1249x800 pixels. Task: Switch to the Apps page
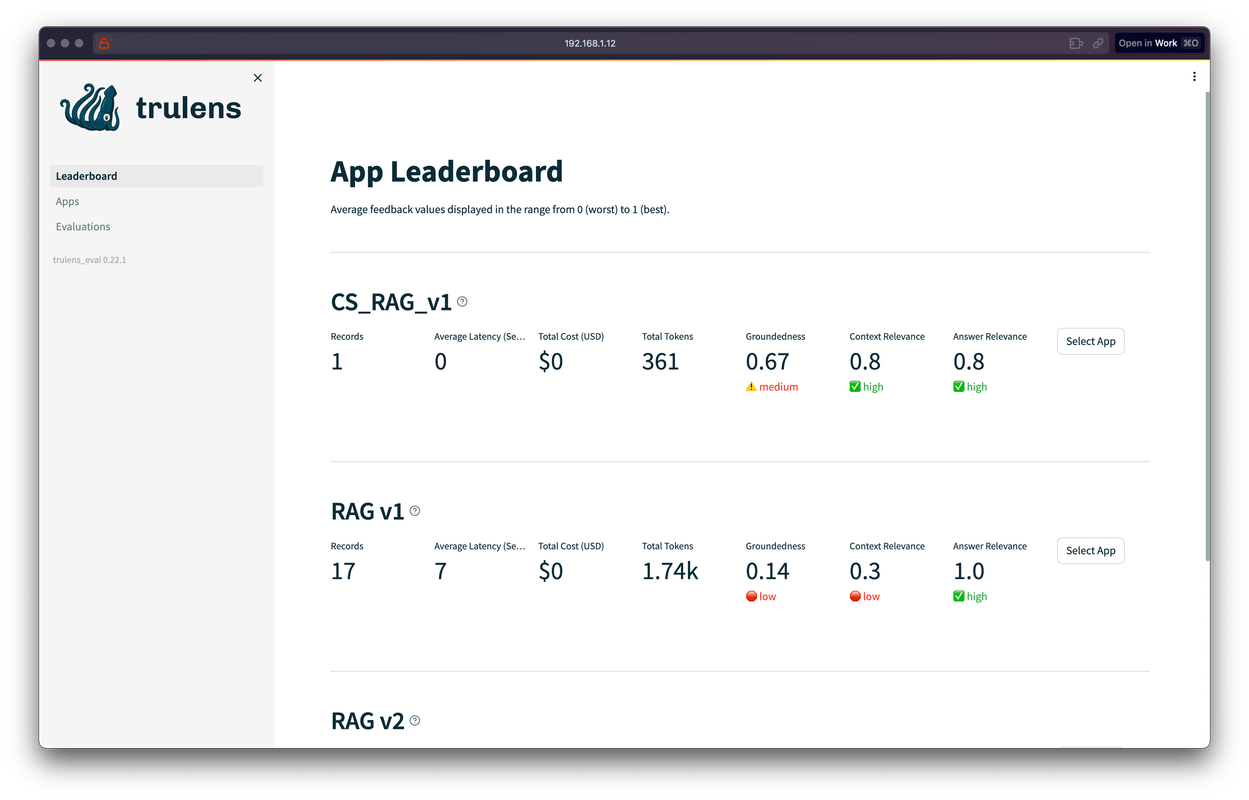pos(67,201)
